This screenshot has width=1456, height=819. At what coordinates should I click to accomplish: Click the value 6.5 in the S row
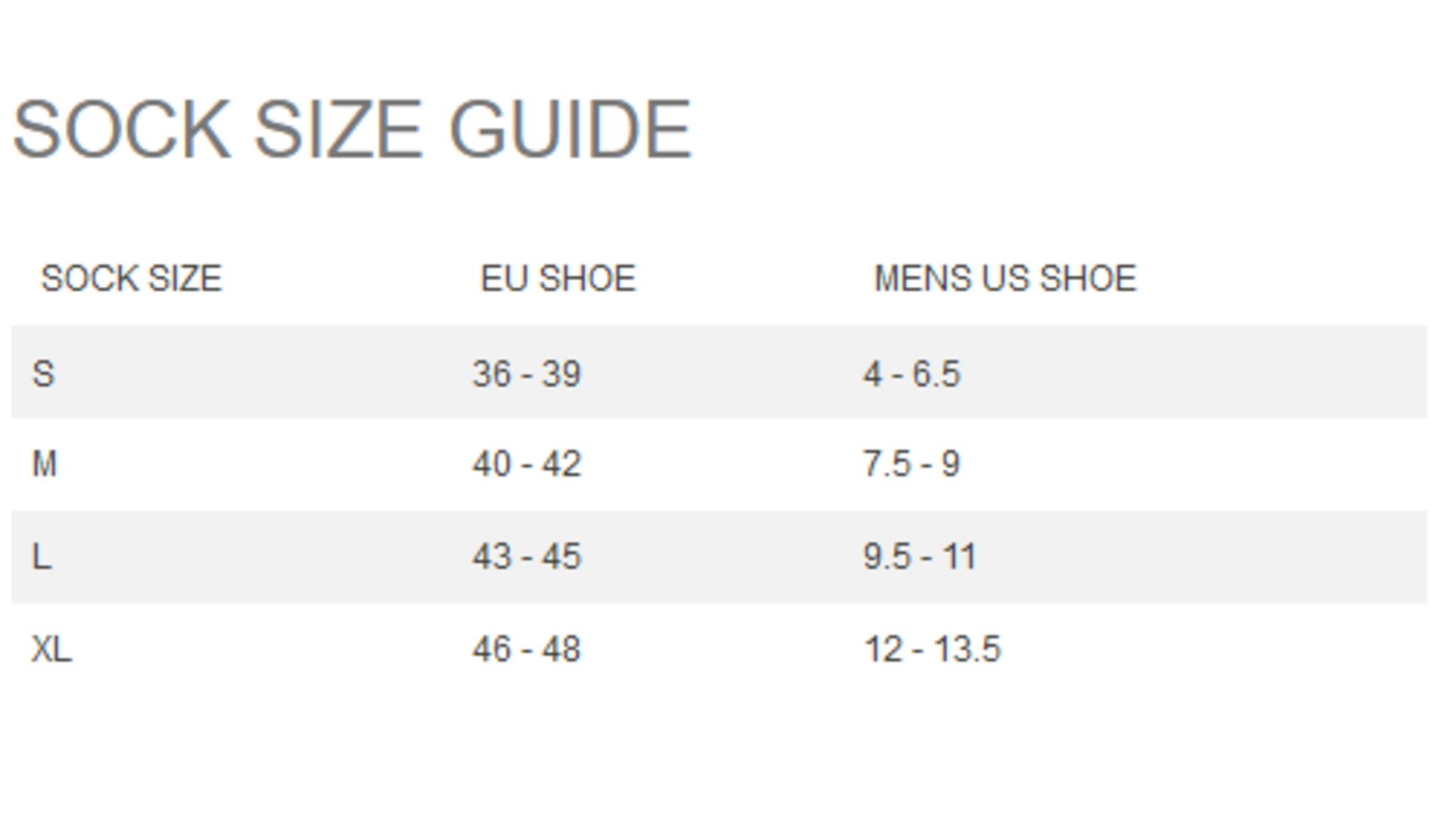[936, 374]
